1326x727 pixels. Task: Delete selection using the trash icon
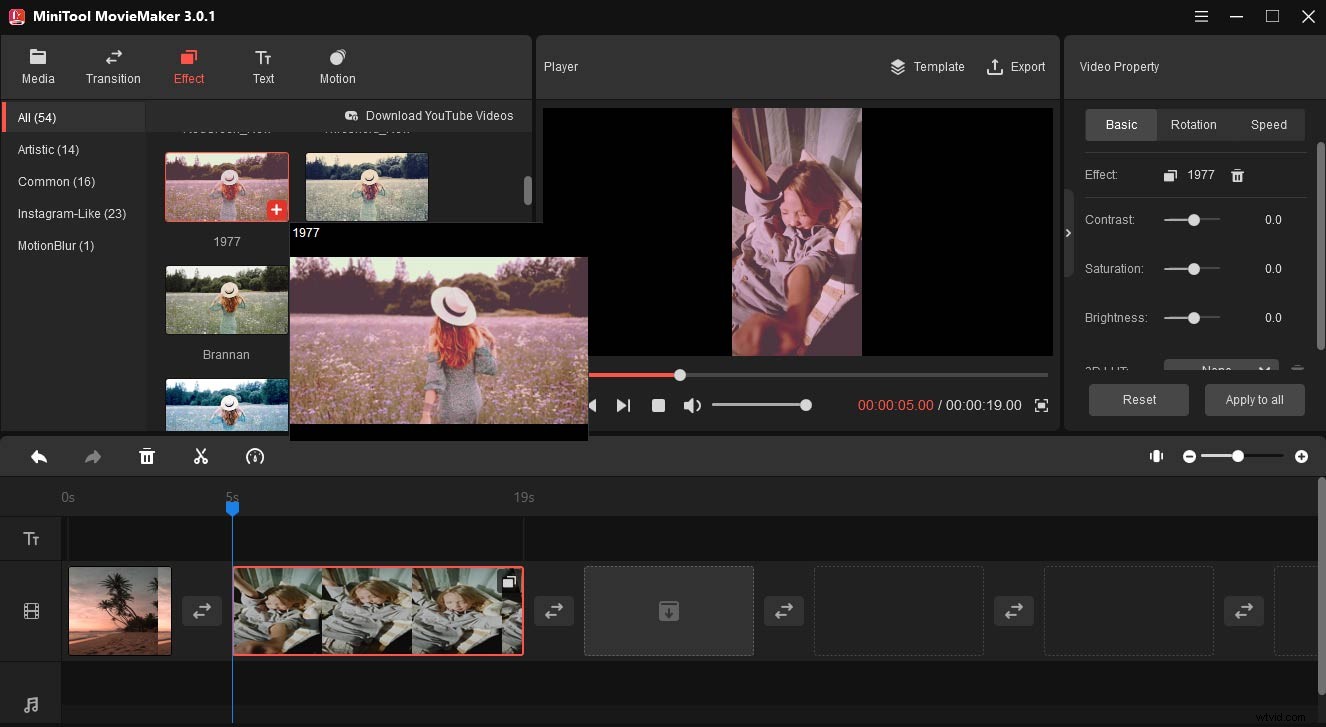(x=147, y=456)
